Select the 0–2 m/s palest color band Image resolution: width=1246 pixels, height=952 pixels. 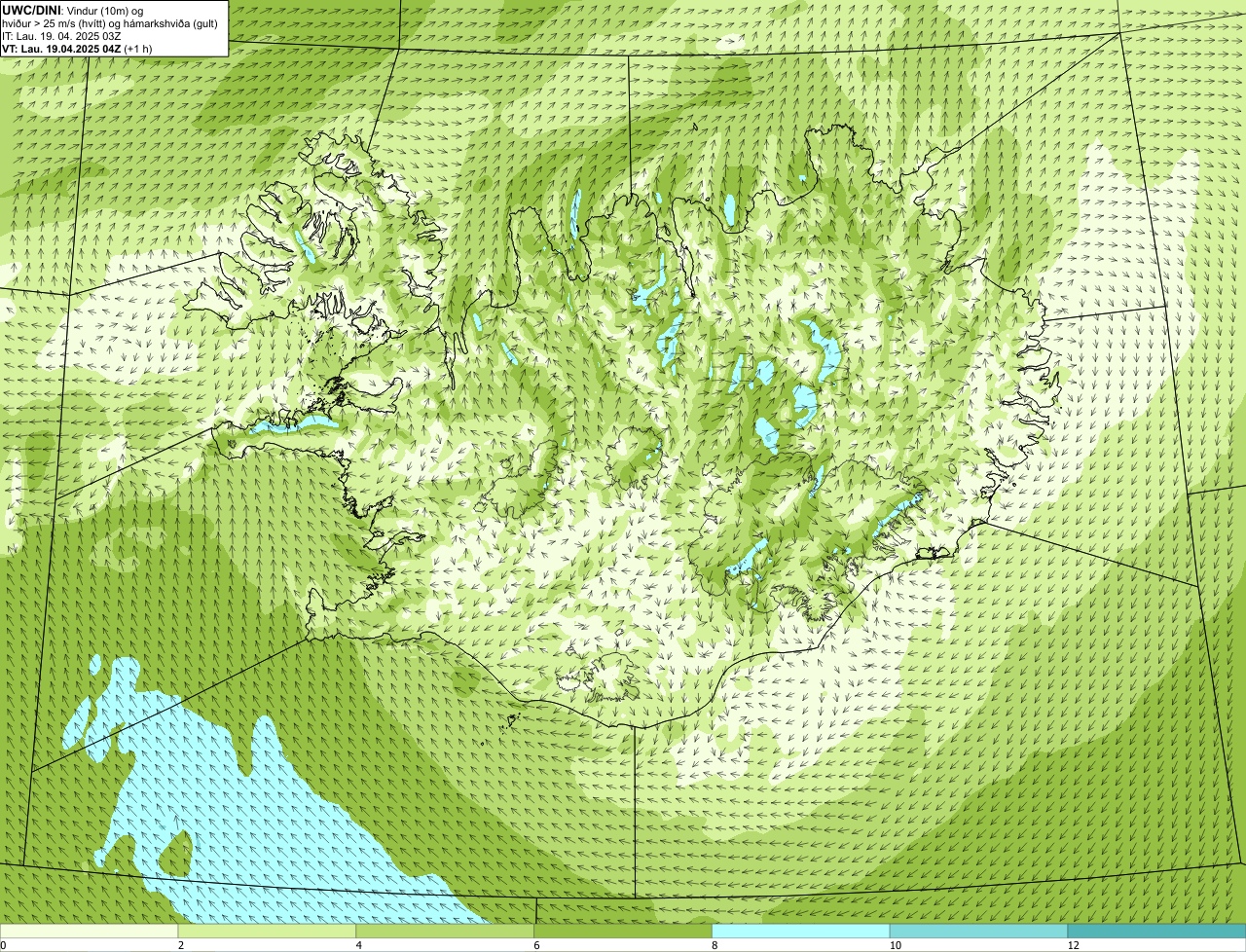[x=90, y=932]
